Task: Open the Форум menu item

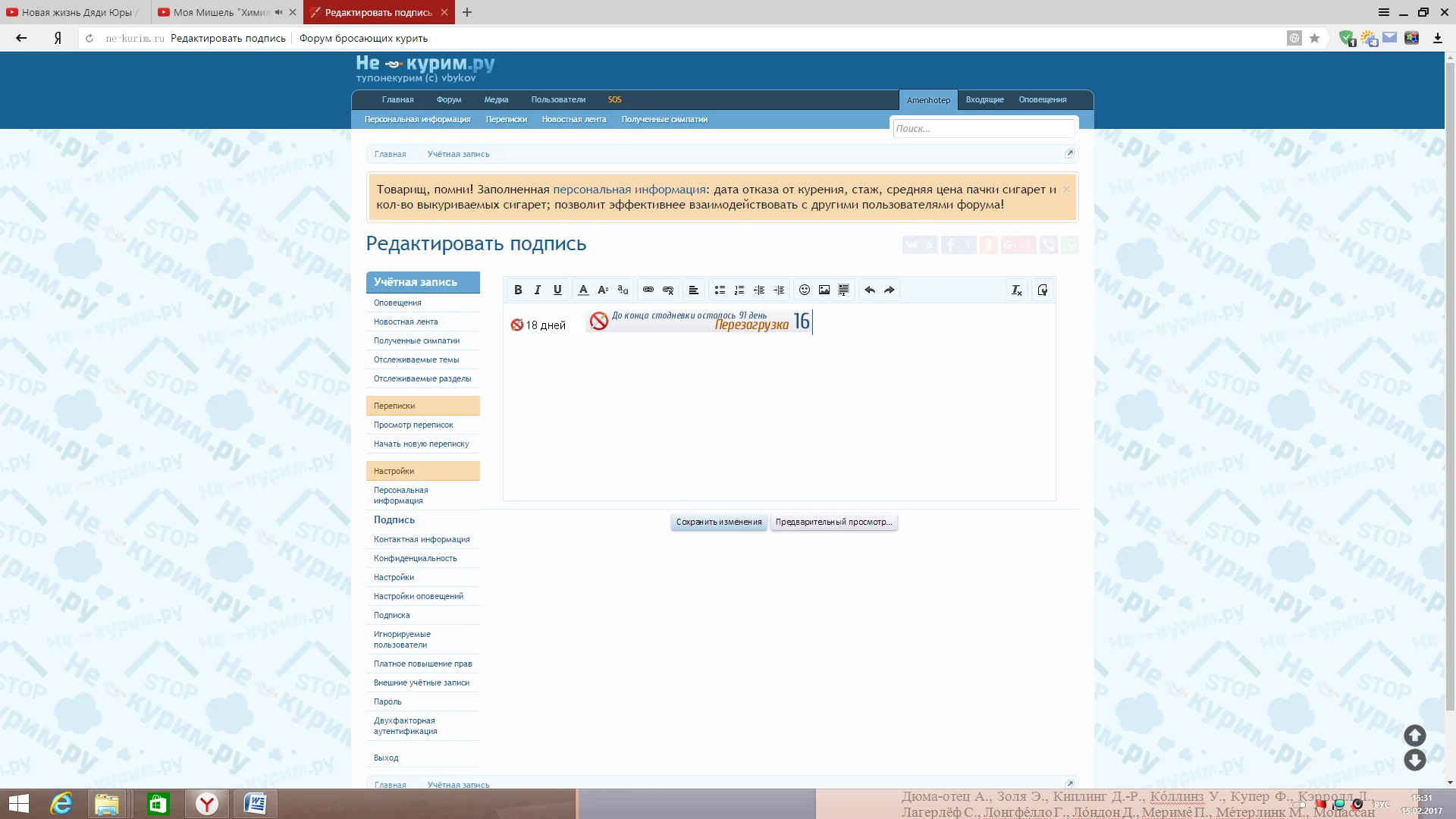Action: (x=449, y=99)
